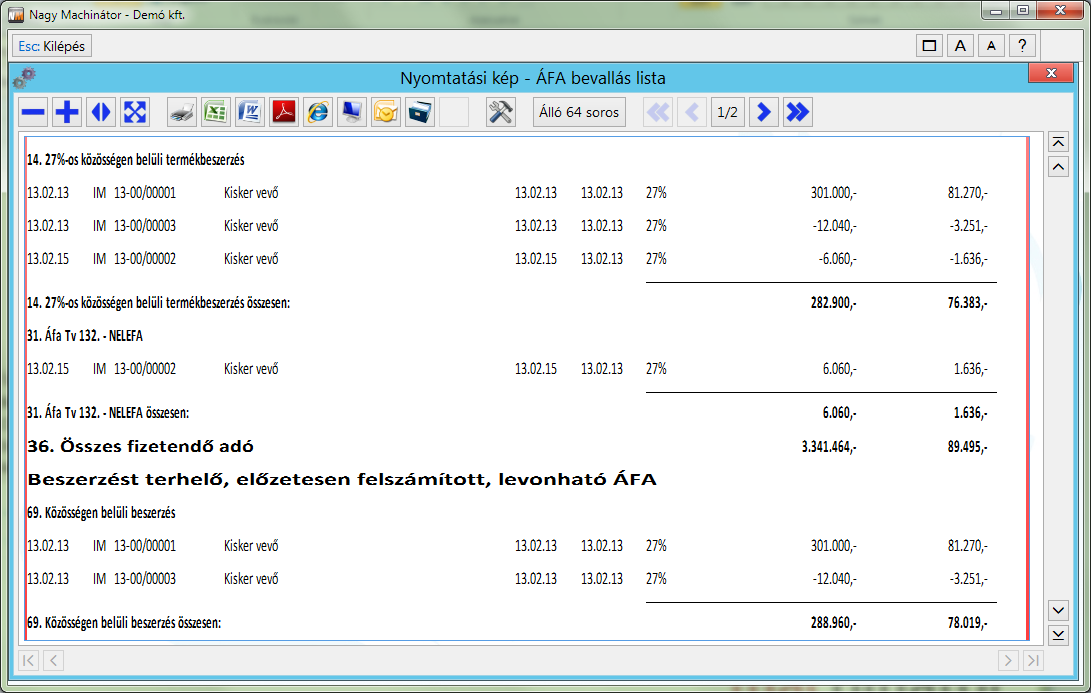Jump to the first page
Screen dimensions: 1091x693
(x=658, y=112)
